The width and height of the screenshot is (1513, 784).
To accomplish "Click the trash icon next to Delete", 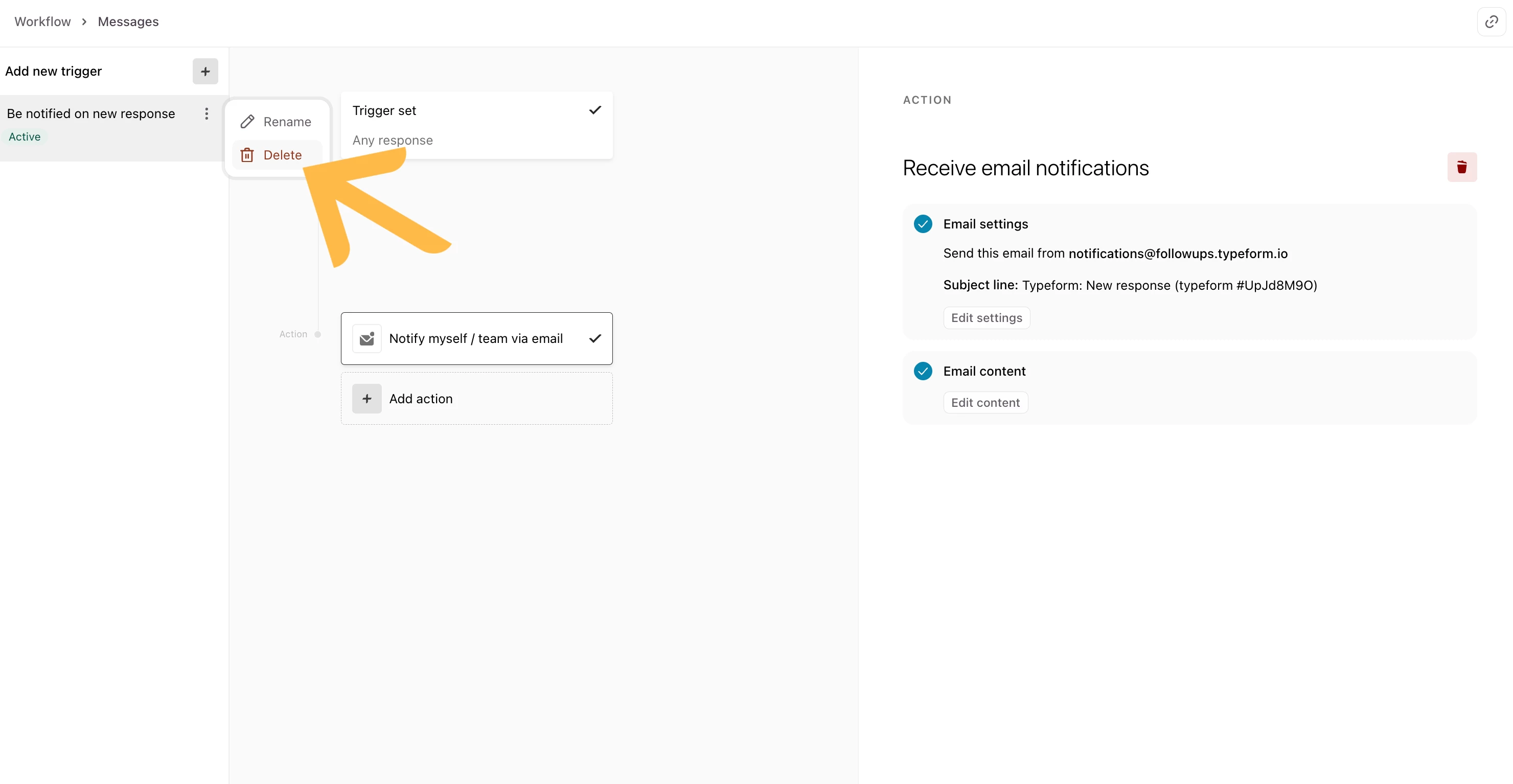I will tap(247, 155).
